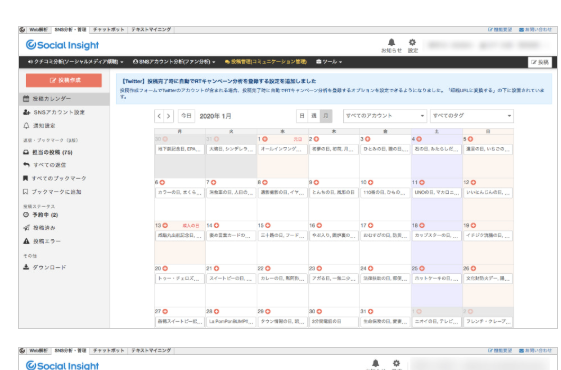Image resolution: width=561 pixels, height=370 pixels.
Task: Open すべてのブックマーク in sidebar
Action: click(54, 178)
